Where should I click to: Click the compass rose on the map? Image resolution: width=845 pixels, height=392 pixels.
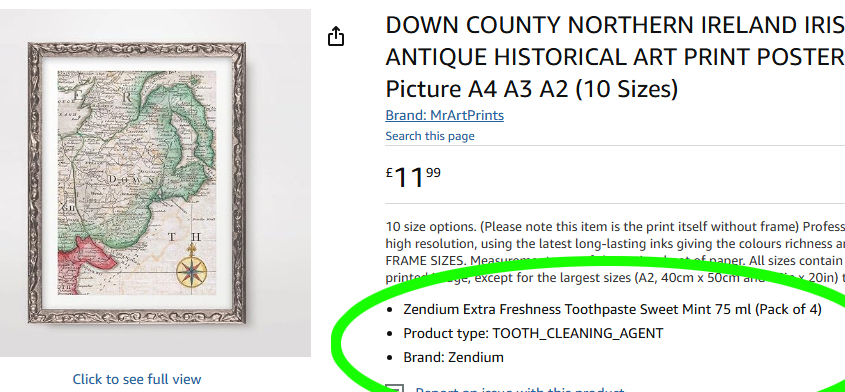(x=191, y=269)
